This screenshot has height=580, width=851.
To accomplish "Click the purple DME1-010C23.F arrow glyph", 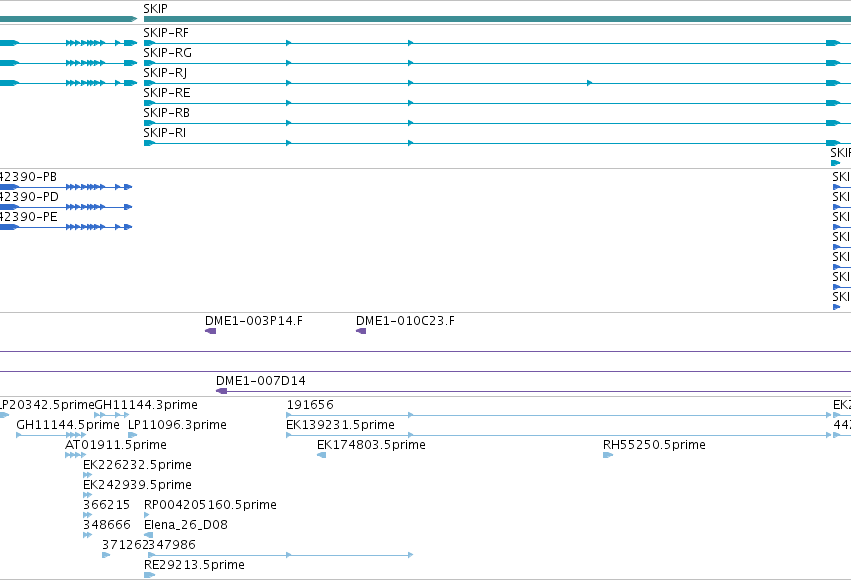I will [361, 331].
